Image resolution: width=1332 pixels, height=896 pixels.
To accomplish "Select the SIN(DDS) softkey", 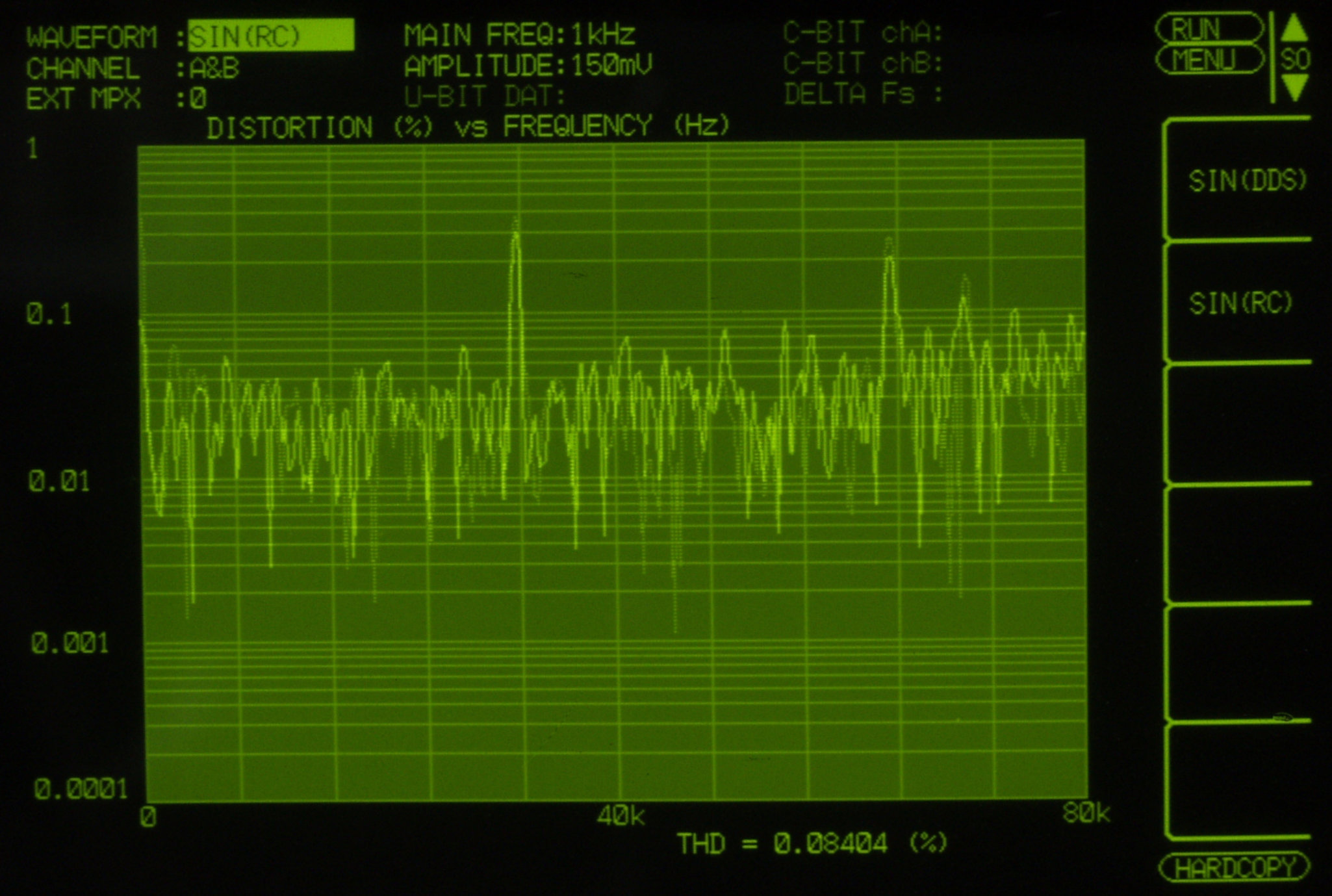I will click(x=1246, y=181).
